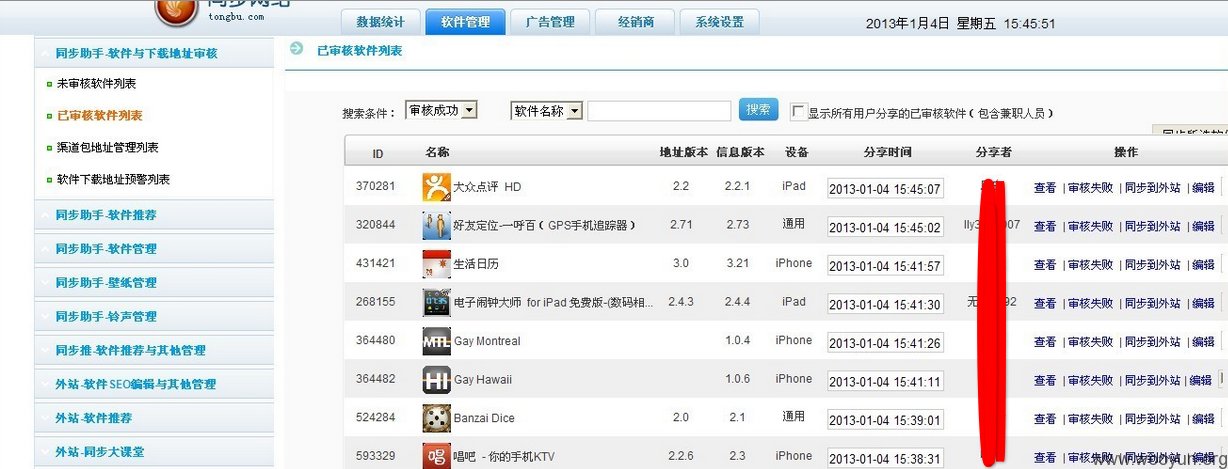This screenshot has width=1228, height=469.
Task: Click the 大众点评 HD app icon
Action: click(x=437, y=187)
